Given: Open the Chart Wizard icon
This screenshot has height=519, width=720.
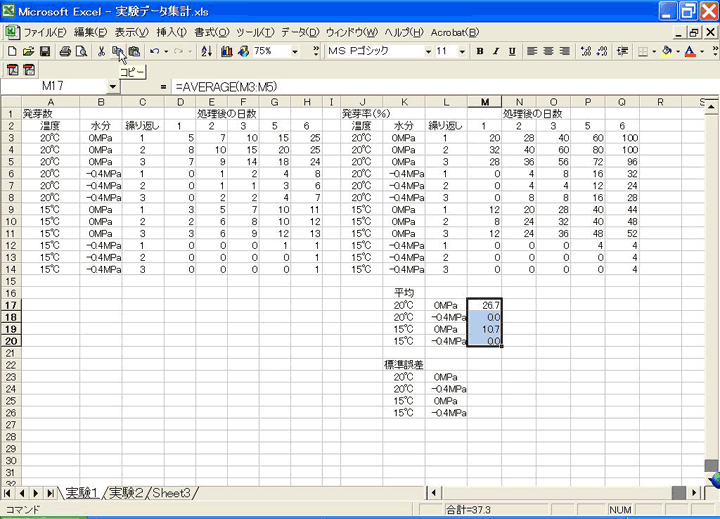Looking at the screenshot, I should 226,51.
